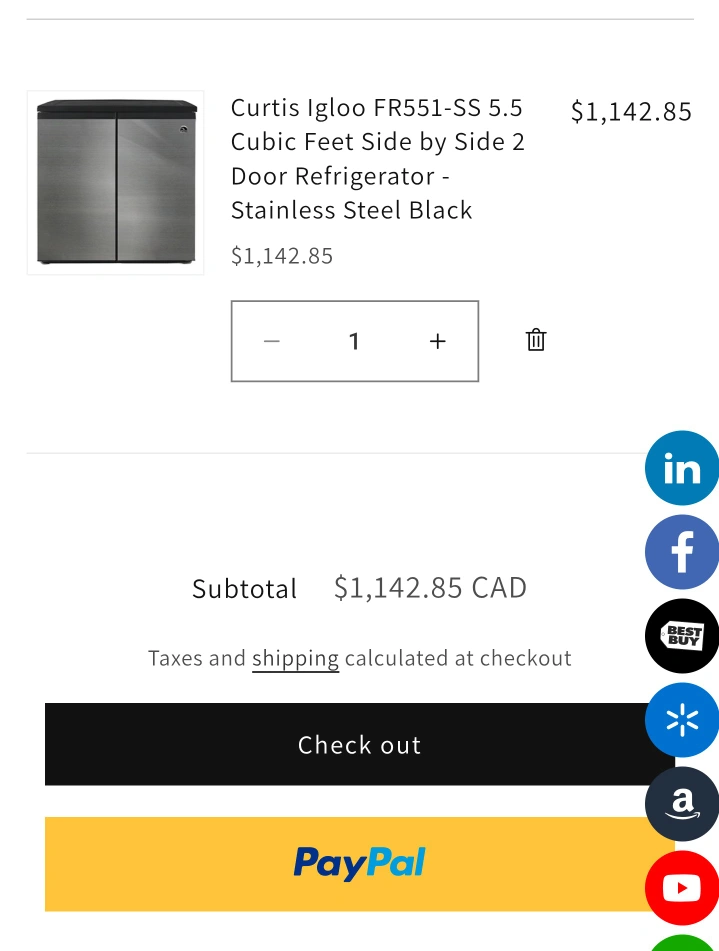Decrease quantity with the minus button

(272, 341)
